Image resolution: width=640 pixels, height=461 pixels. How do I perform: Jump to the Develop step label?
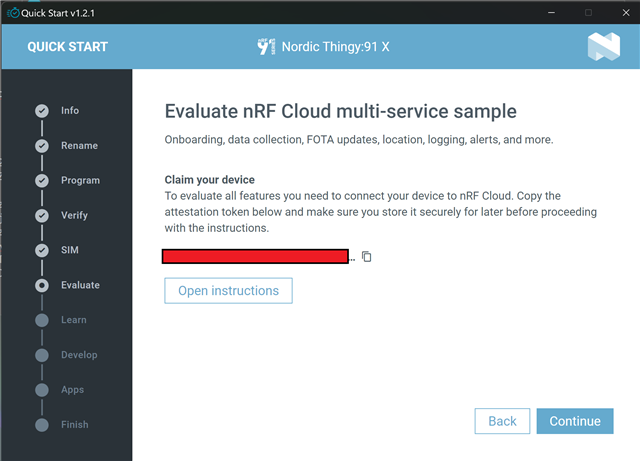tap(79, 355)
